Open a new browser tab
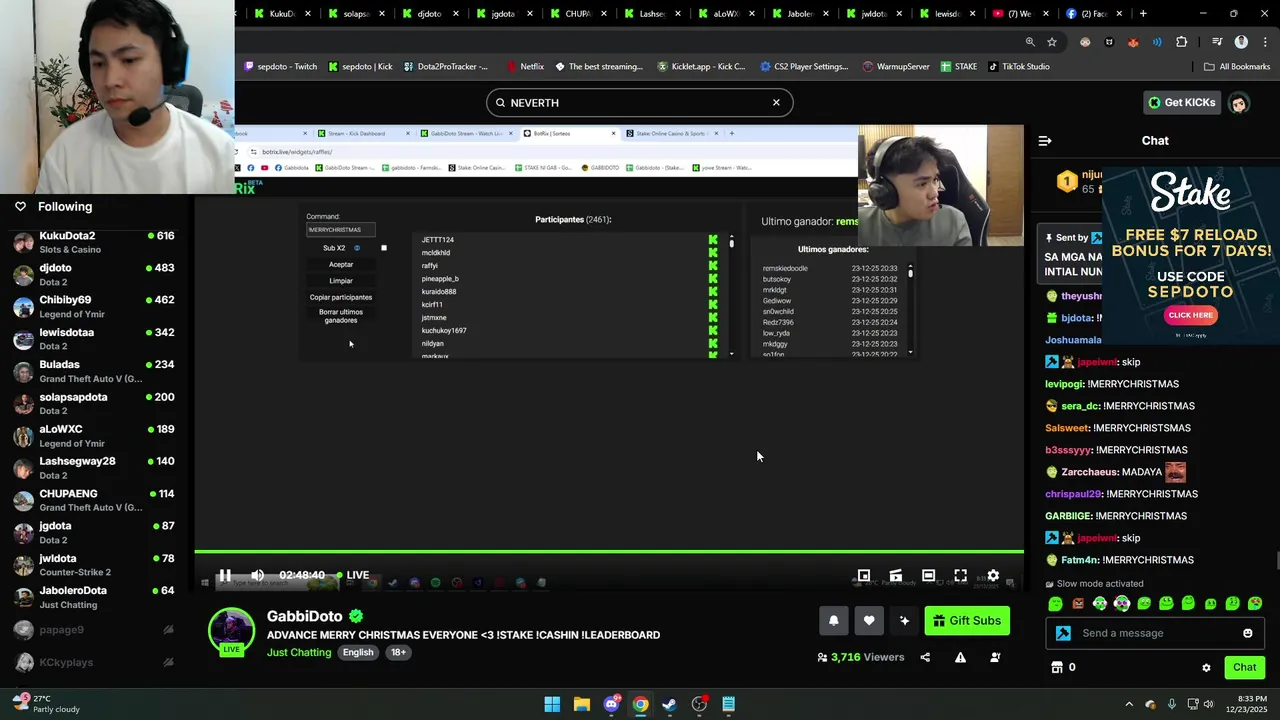 [1143, 14]
